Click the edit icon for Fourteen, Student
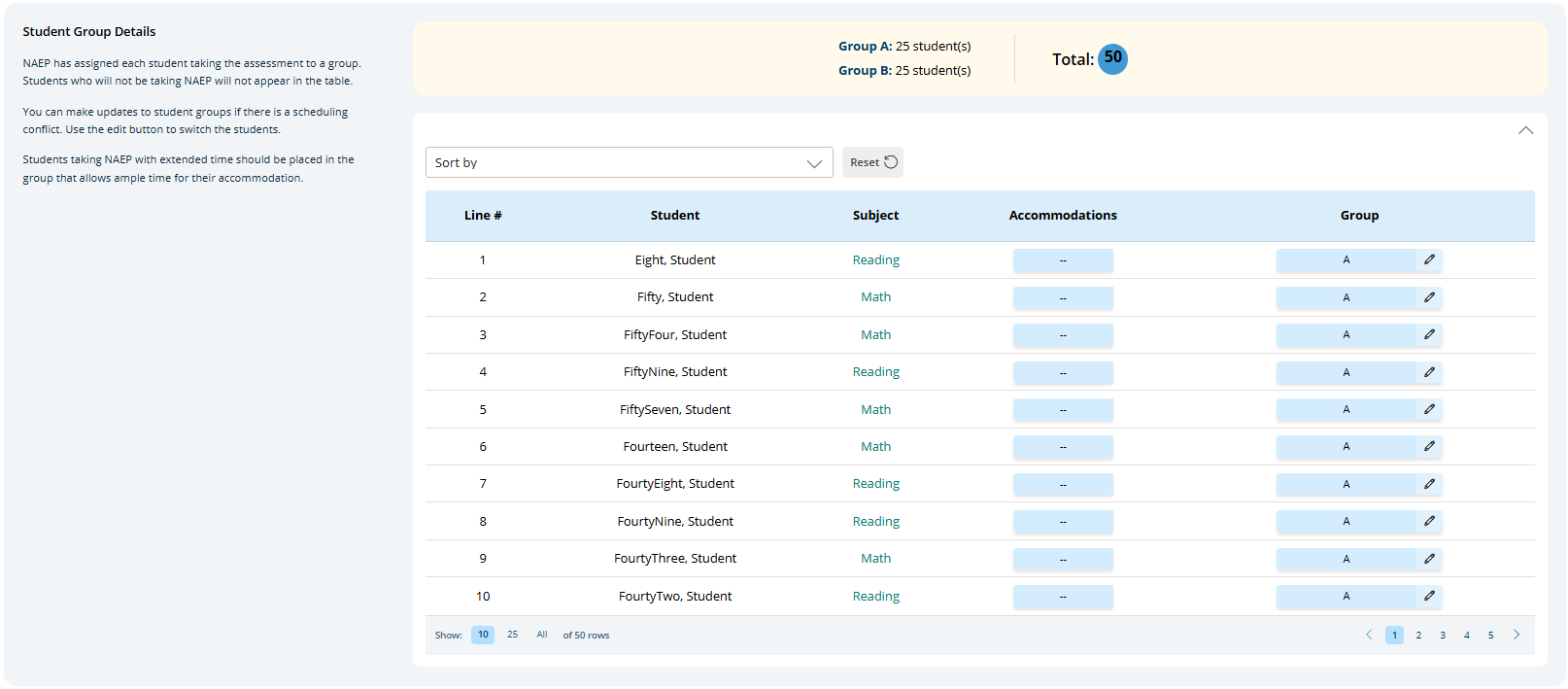Viewport: 1568px width, 689px height. (x=1429, y=446)
